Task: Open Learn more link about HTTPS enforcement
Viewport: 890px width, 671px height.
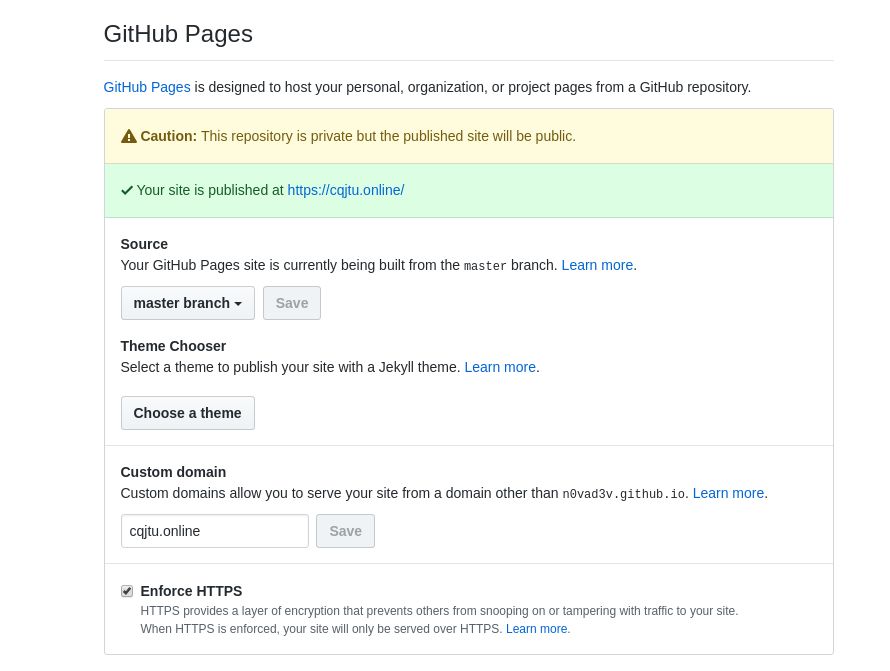Action: tap(537, 629)
